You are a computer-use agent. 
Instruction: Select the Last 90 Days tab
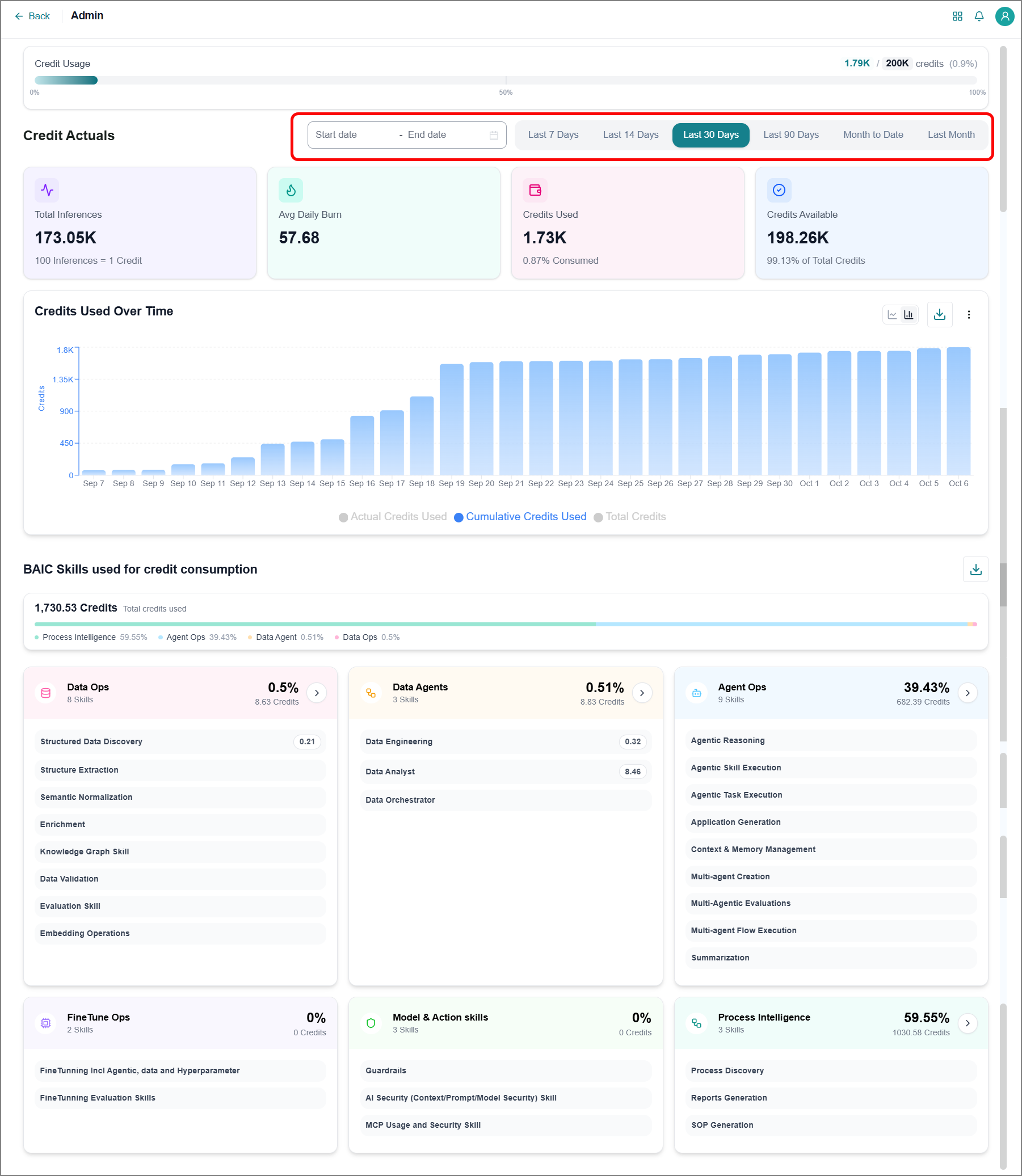click(790, 135)
